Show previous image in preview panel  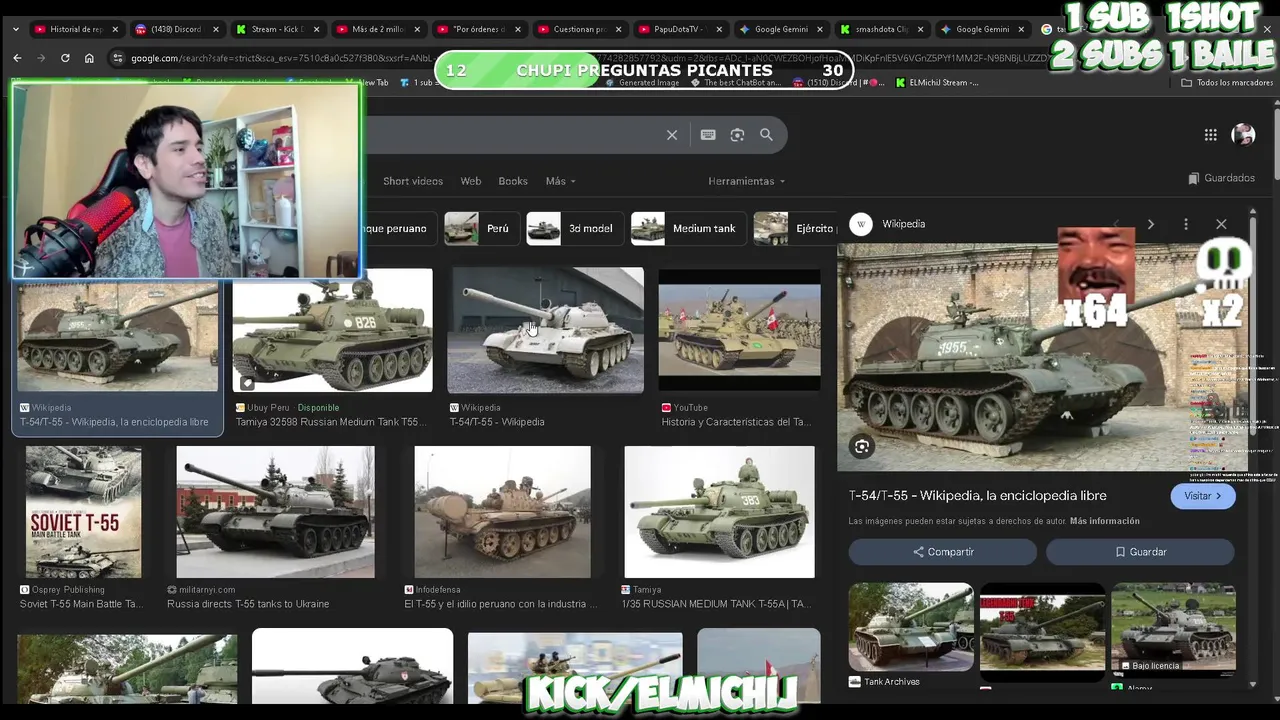coord(1116,224)
